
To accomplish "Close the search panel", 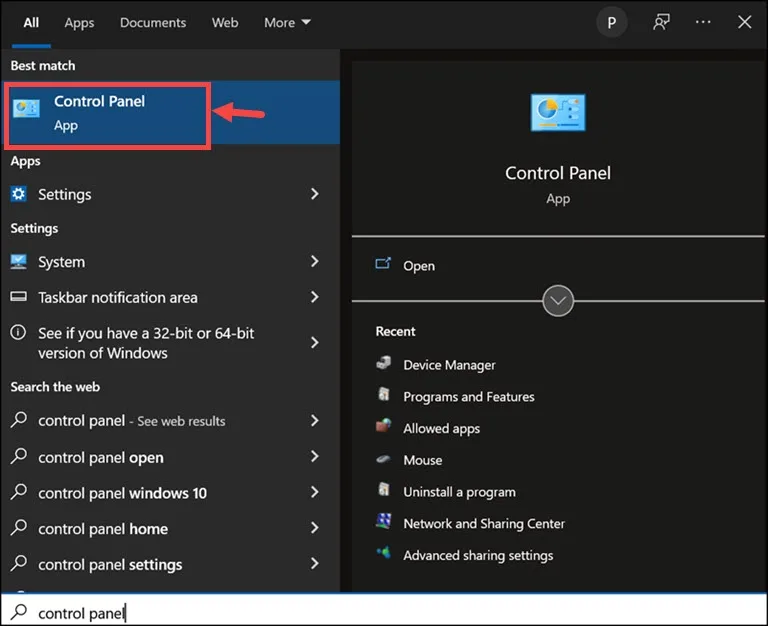I will [744, 22].
